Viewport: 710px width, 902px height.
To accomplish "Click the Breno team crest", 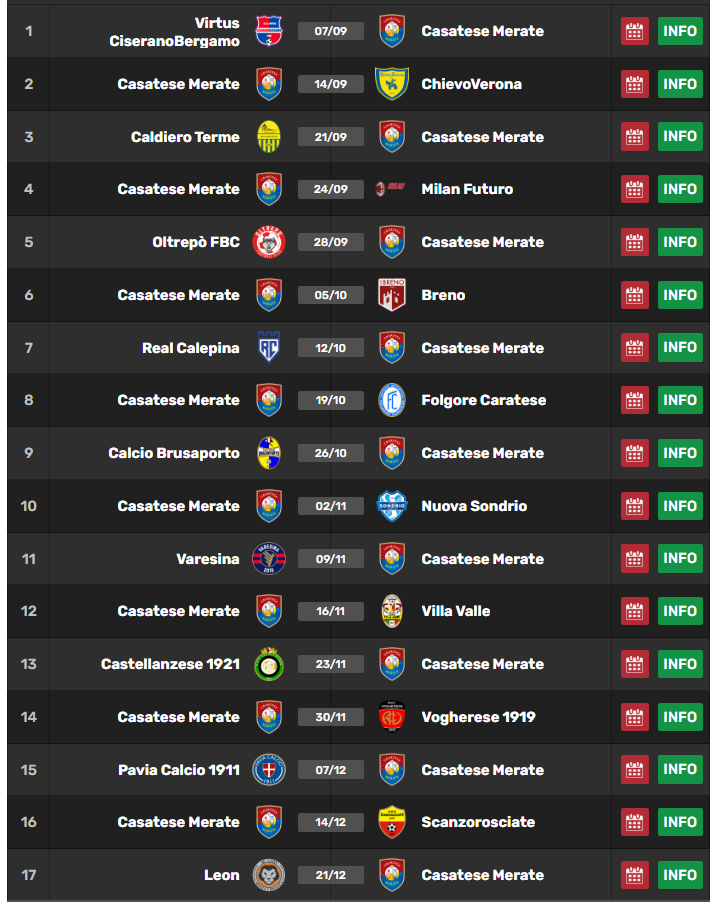I will [x=392, y=295].
